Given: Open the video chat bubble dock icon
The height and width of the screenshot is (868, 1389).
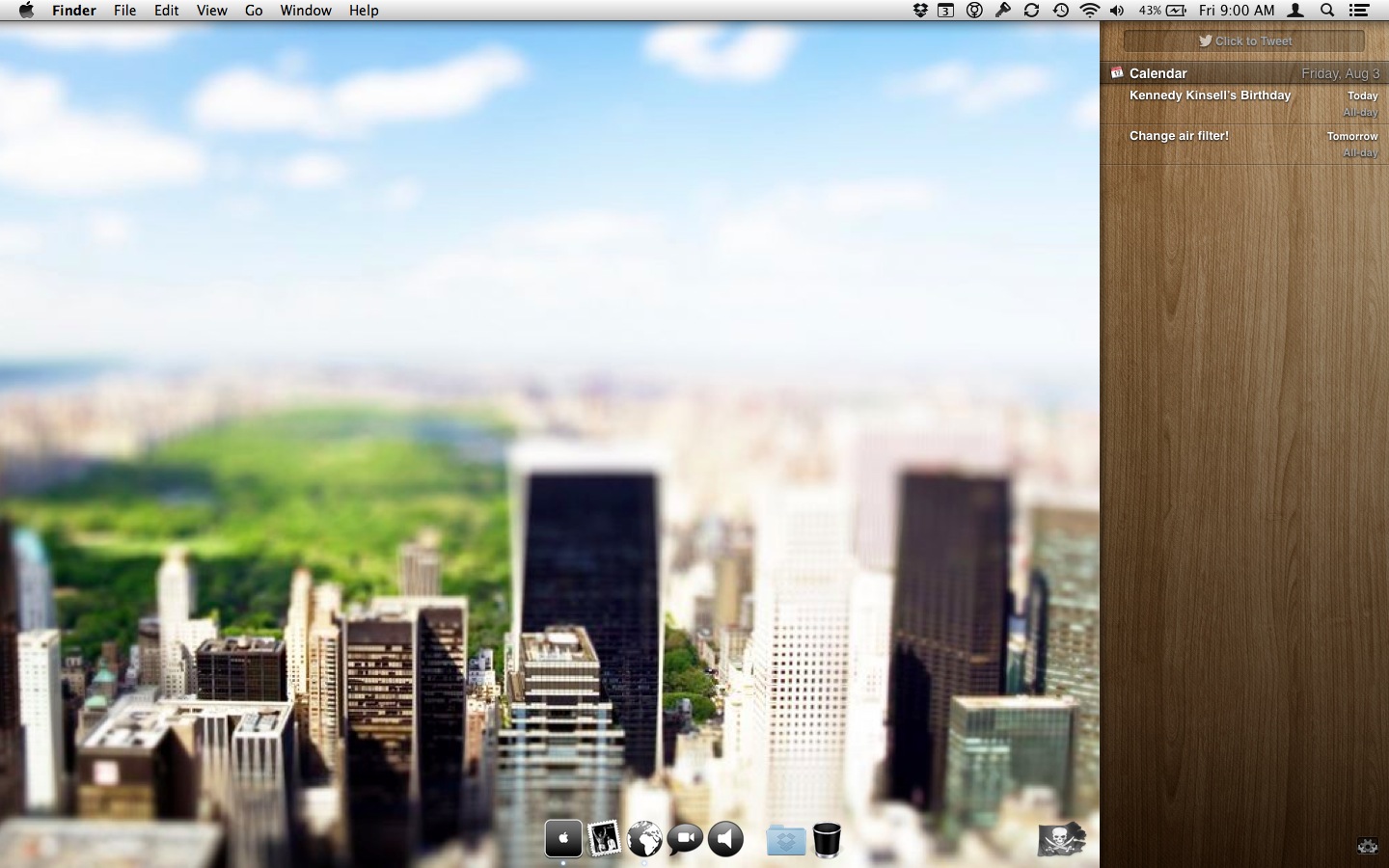Looking at the screenshot, I should (x=685, y=839).
